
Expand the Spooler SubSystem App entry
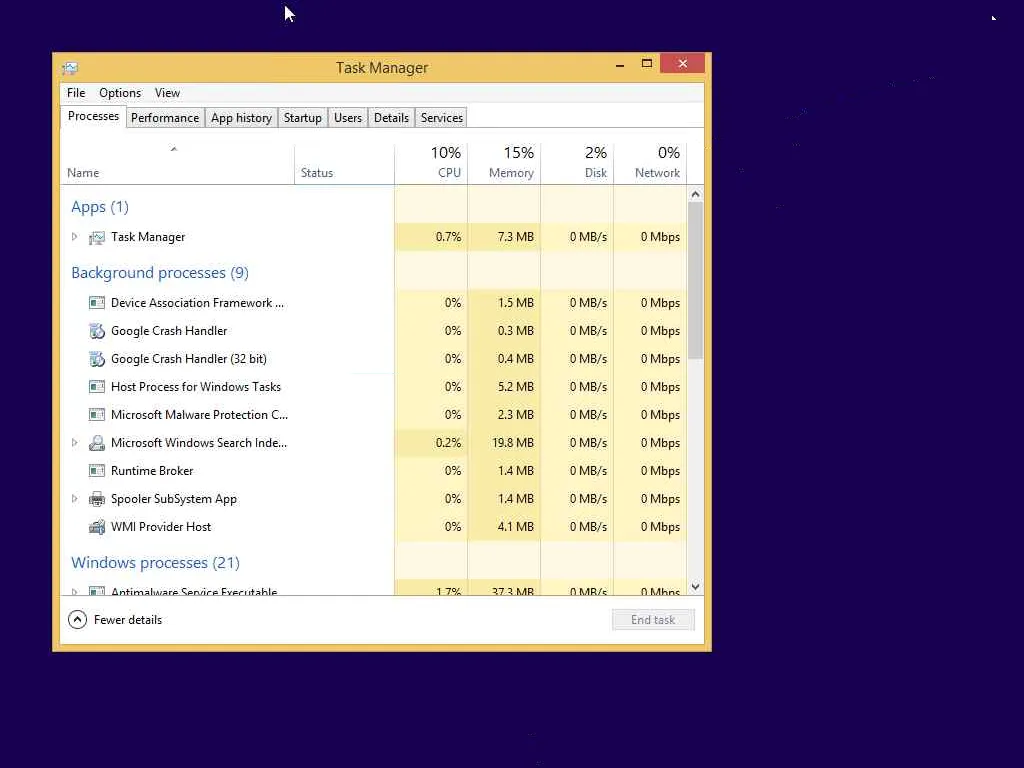(x=74, y=499)
